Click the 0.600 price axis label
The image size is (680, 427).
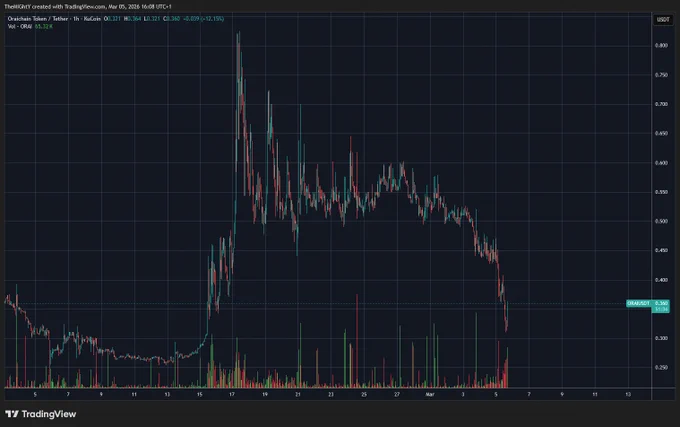[661, 163]
